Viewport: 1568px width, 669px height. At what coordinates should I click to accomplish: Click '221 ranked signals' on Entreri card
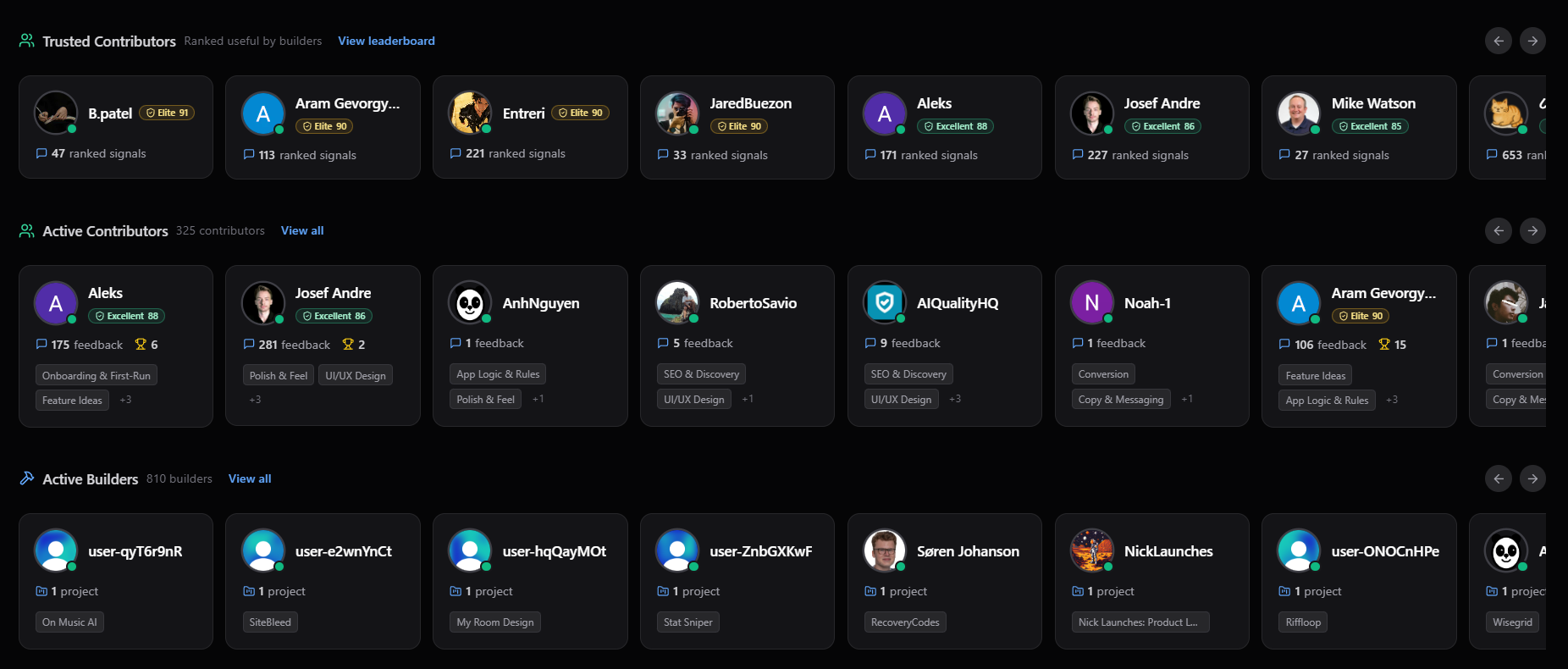coord(507,153)
